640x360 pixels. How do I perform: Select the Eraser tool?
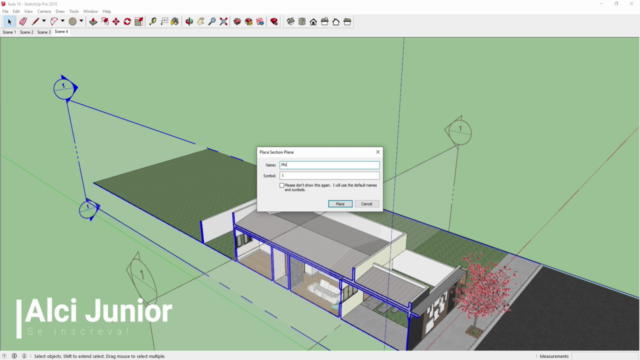23,22
